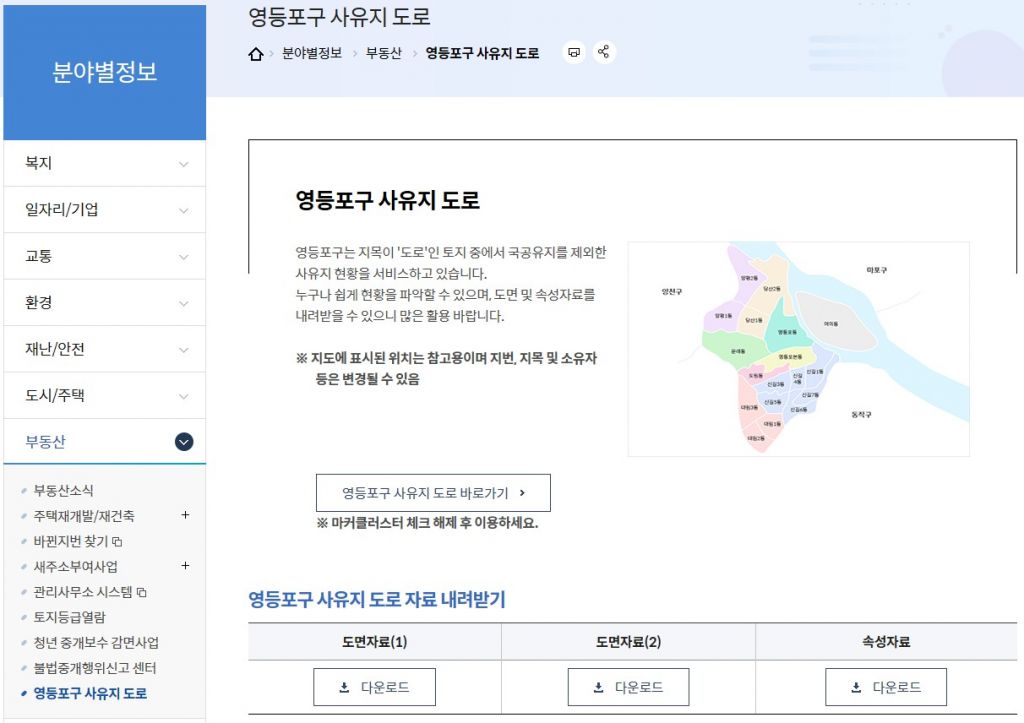Collapse the 부동산 section arrow icon
This screenshot has height=723, width=1024.
point(184,442)
